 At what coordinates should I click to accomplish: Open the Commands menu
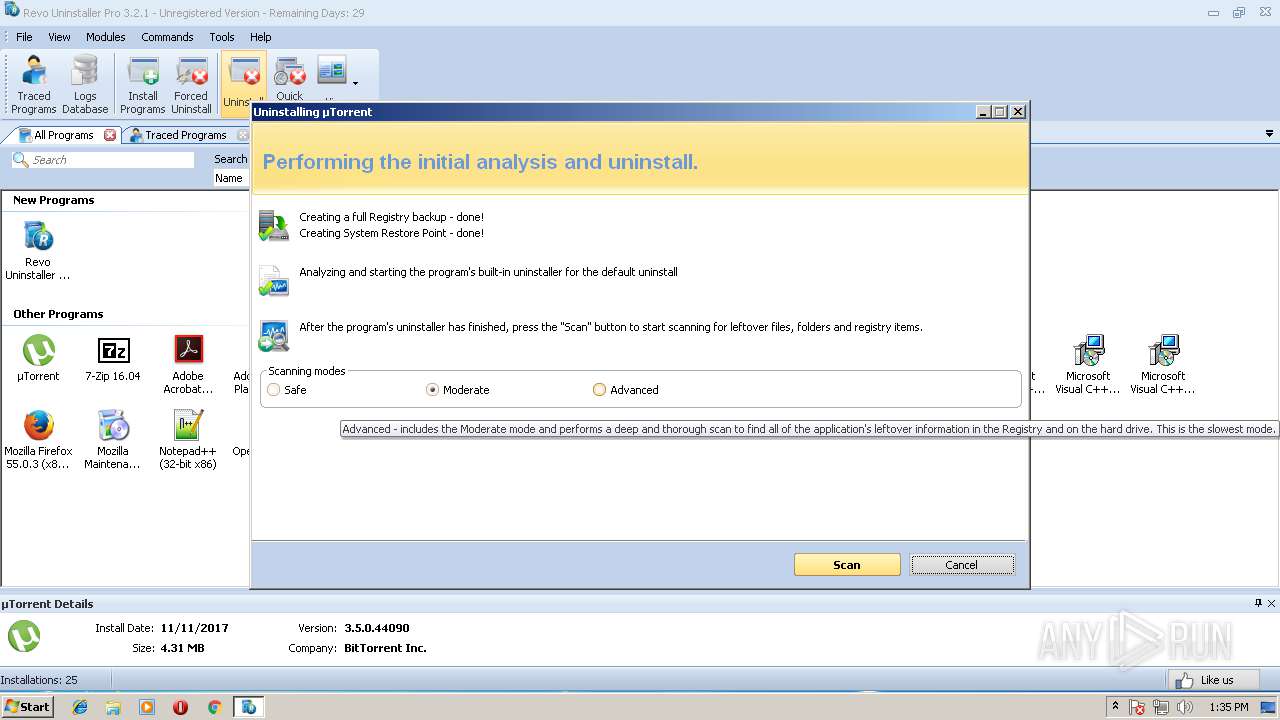tap(167, 37)
